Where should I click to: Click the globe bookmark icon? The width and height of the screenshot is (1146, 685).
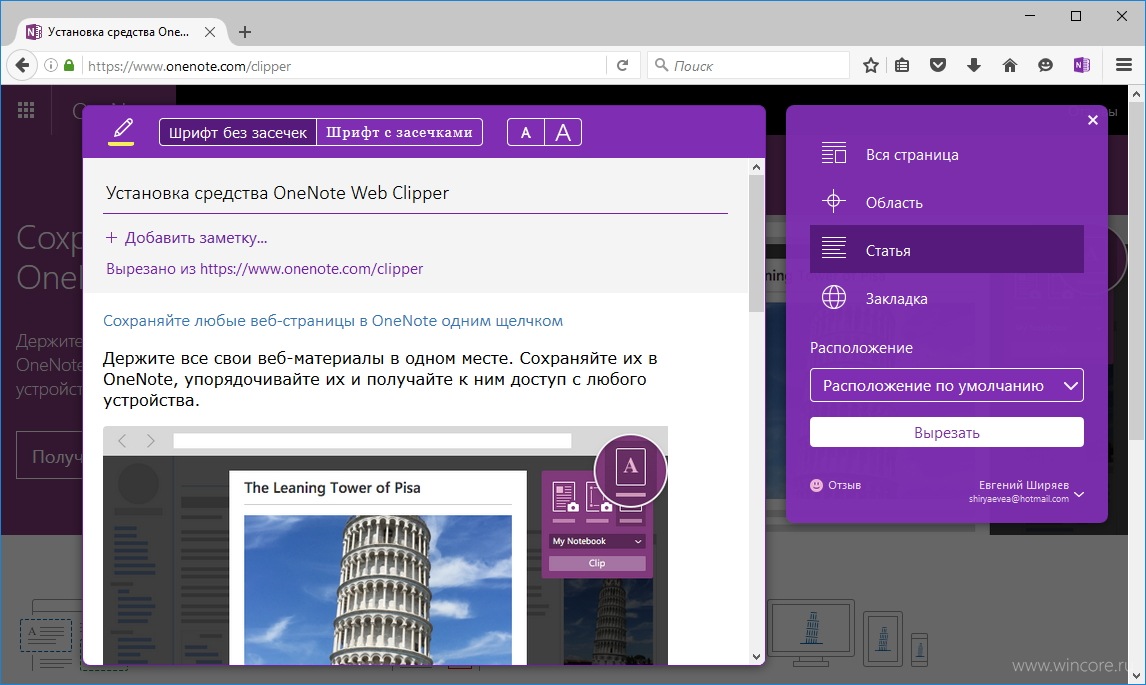coord(833,298)
